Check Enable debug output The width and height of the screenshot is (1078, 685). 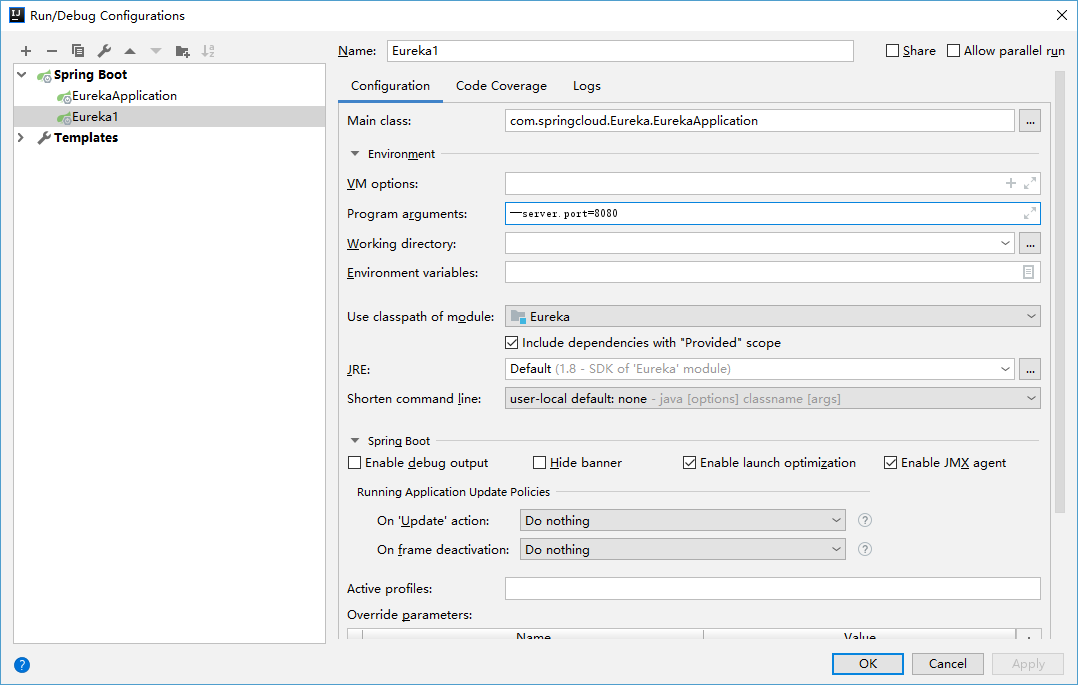[355, 463]
